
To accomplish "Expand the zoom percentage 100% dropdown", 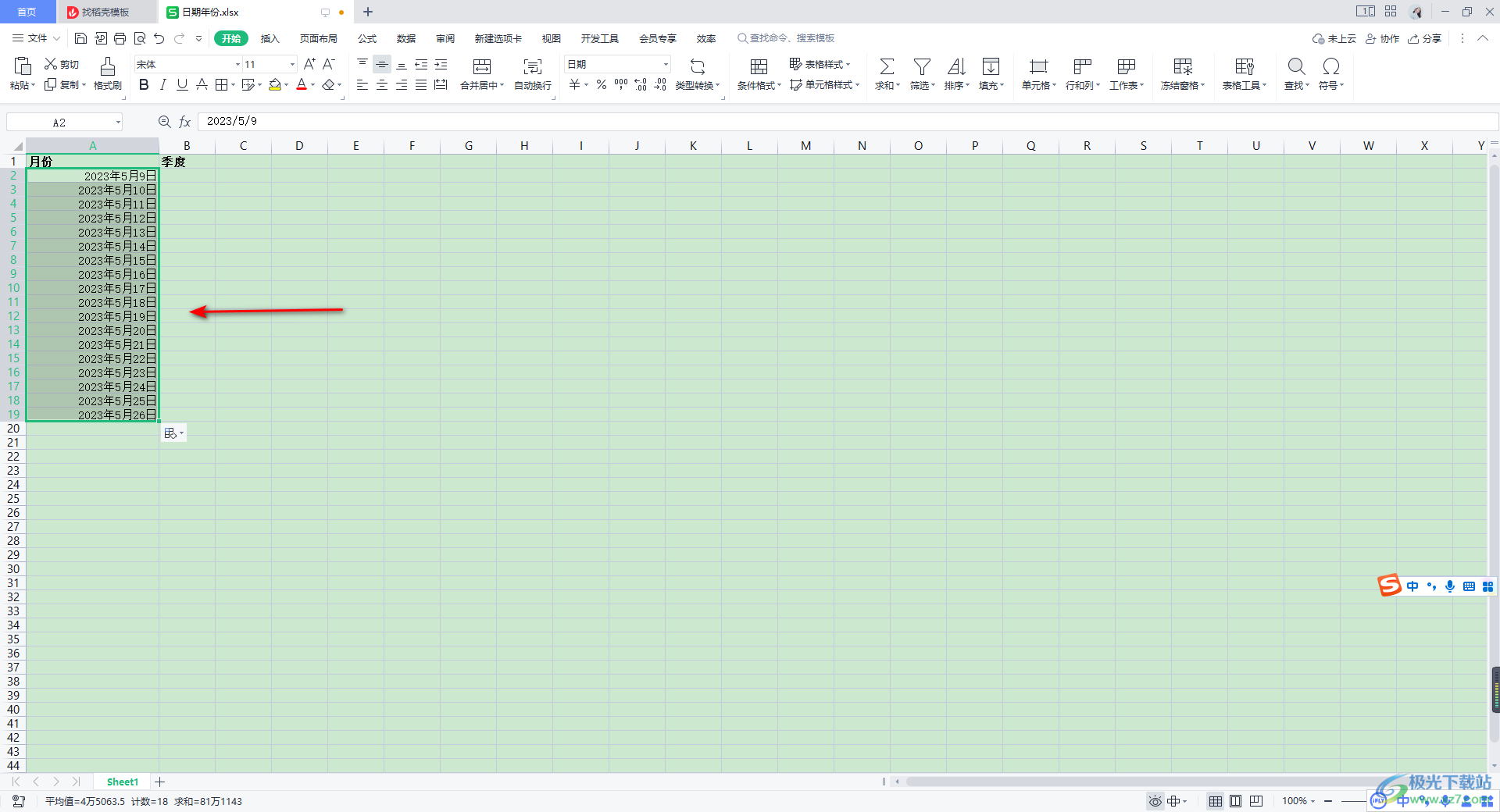I will 1312,801.
